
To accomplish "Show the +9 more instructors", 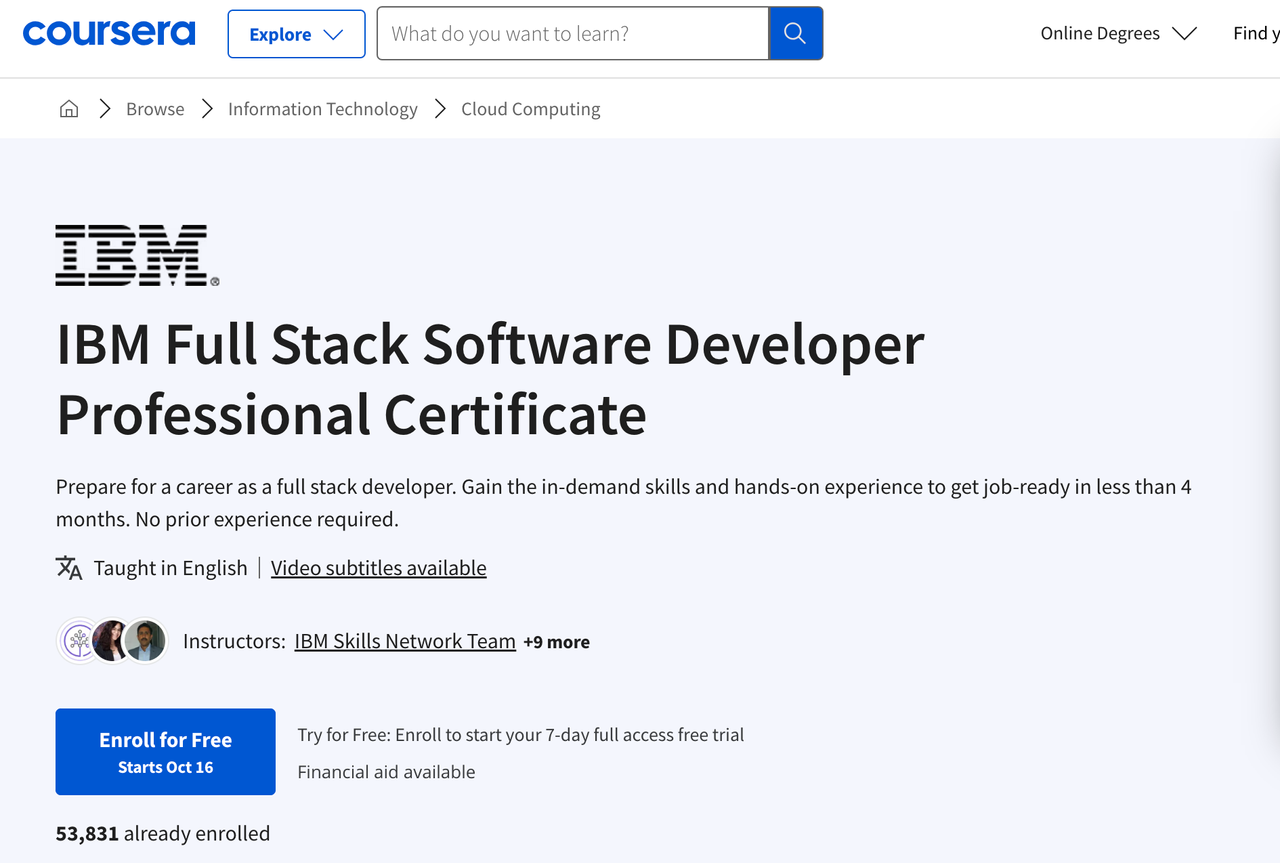I will [556, 642].
